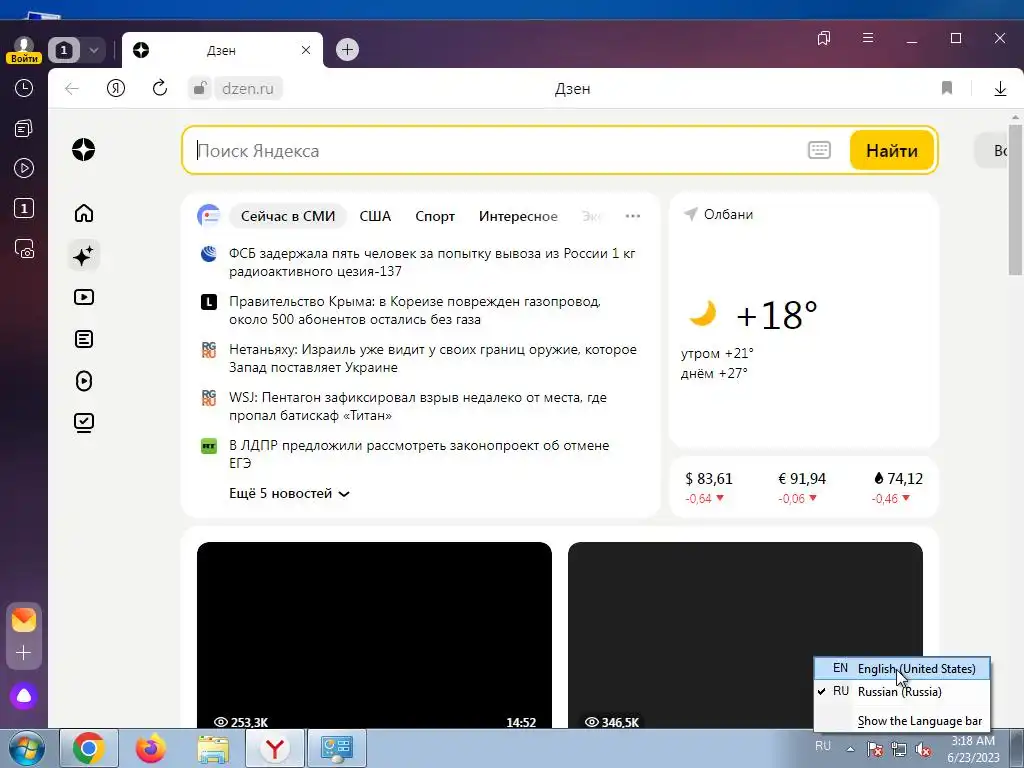Select Russian (Russia) input language
Viewport: 1024px width, 768px height.
(903, 692)
